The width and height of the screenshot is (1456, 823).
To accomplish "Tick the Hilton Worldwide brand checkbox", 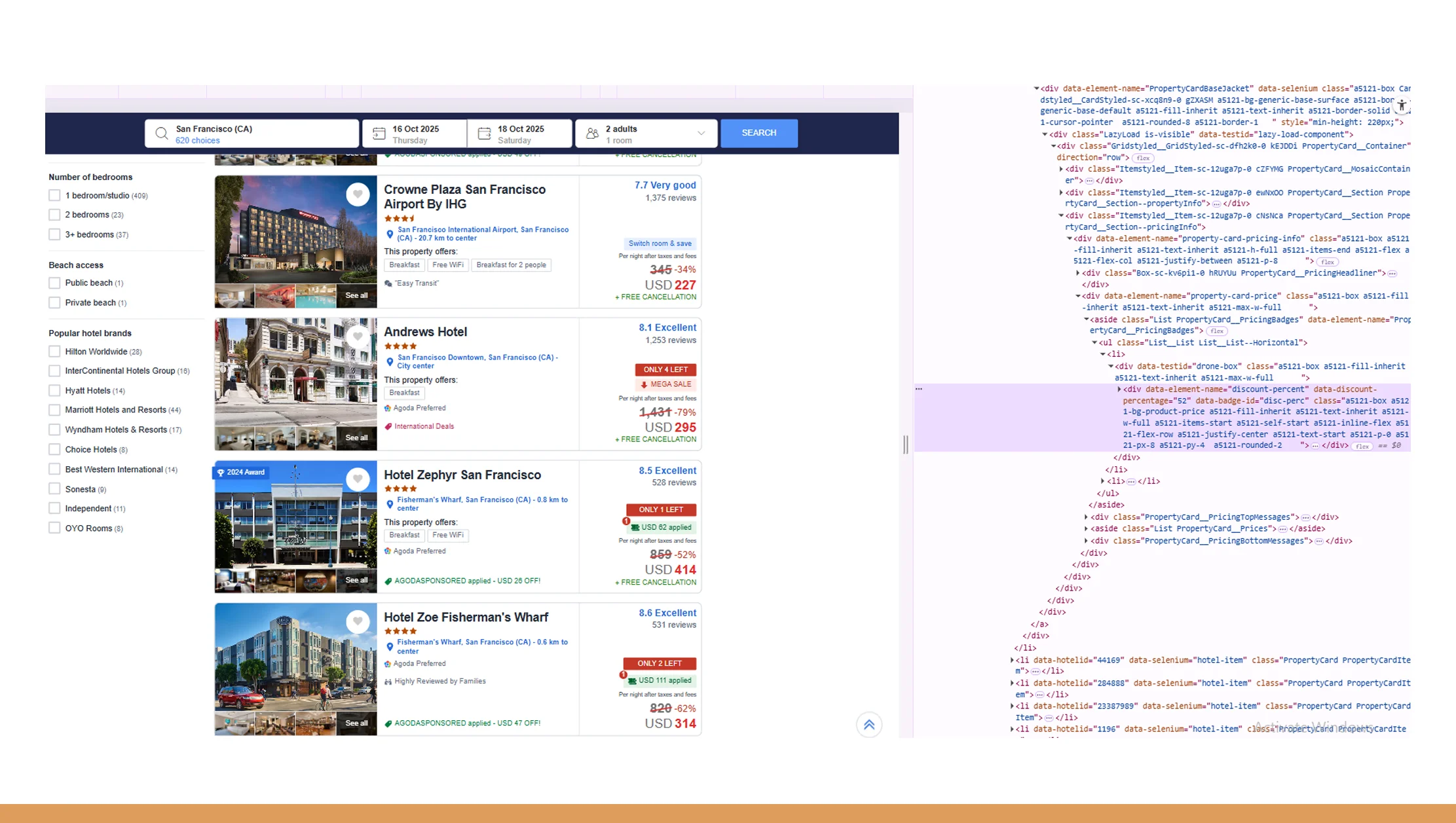I will (x=54, y=352).
